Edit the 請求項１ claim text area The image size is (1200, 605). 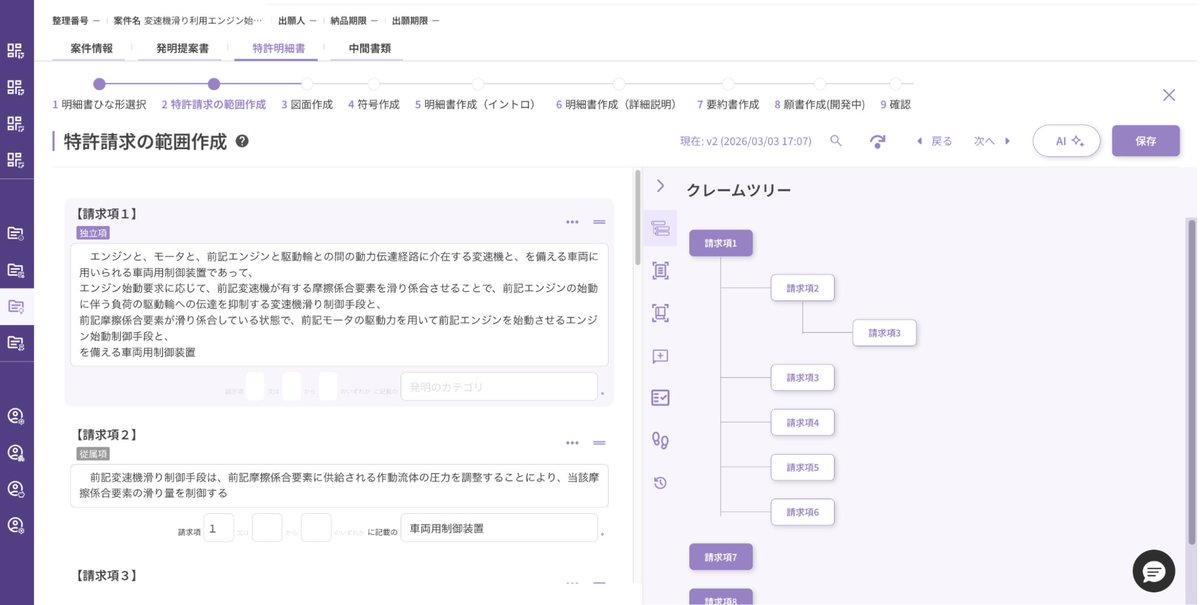pos(339,304)
